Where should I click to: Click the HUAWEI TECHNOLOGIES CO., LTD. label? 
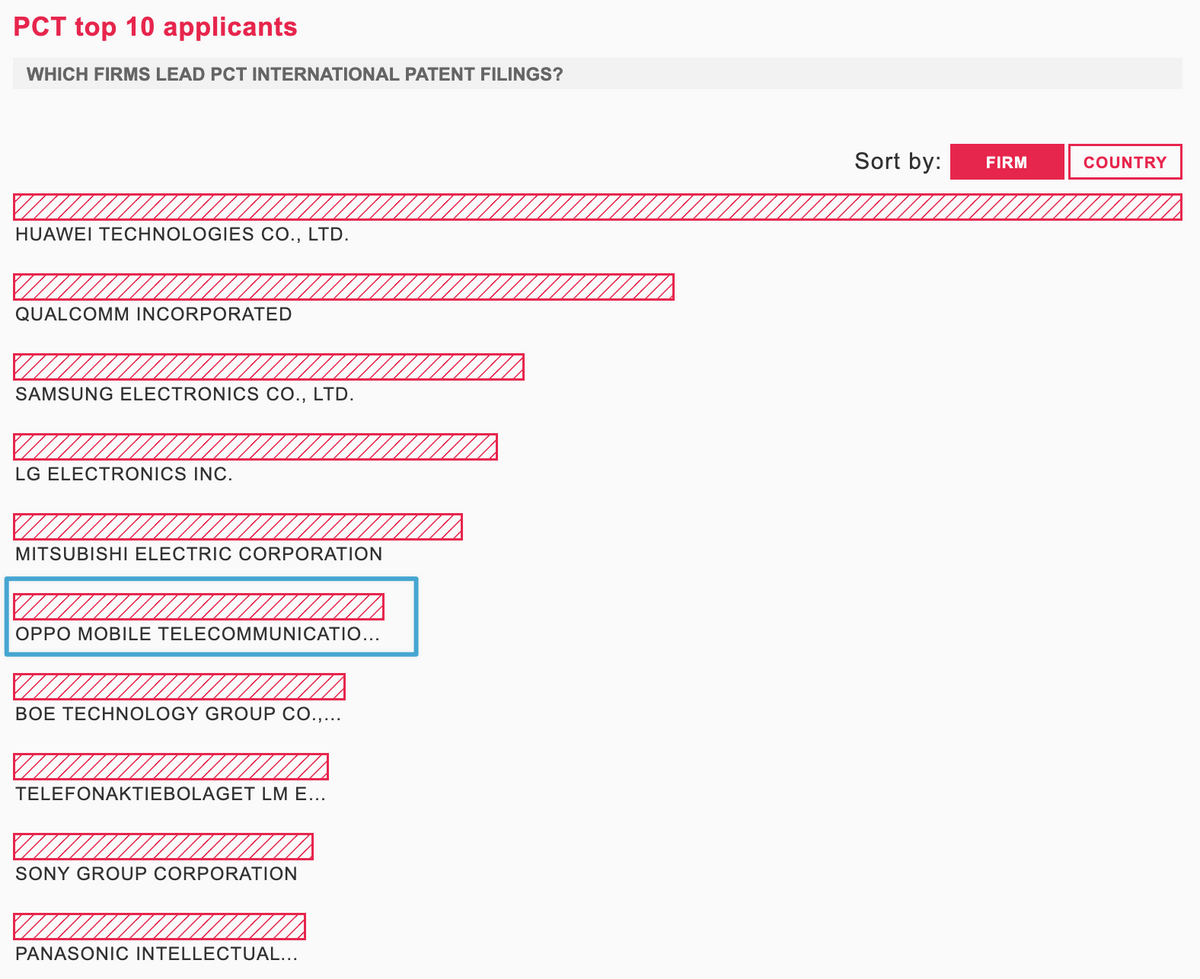point(182,235)
